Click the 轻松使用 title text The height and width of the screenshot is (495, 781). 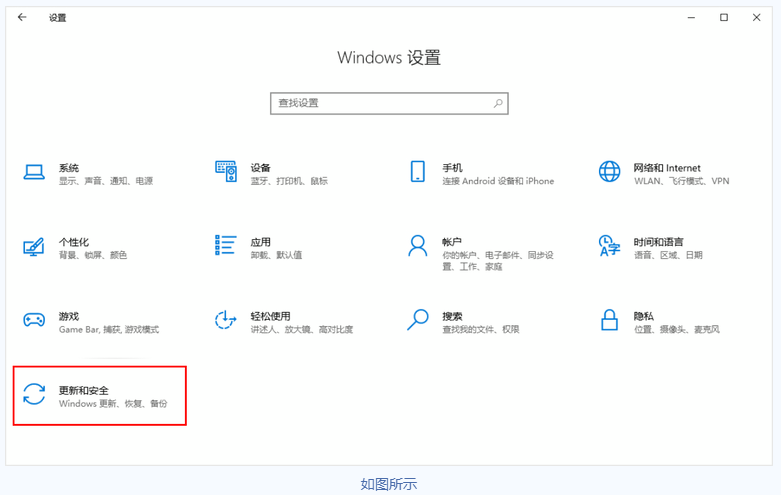270,316
